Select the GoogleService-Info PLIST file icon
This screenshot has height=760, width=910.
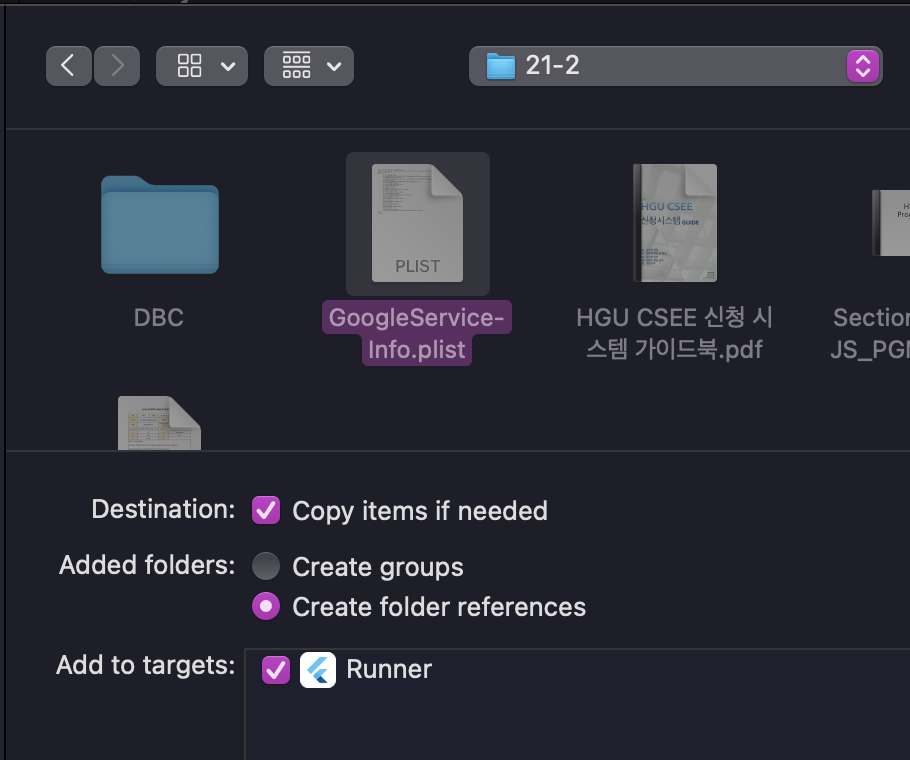[417, 224]
